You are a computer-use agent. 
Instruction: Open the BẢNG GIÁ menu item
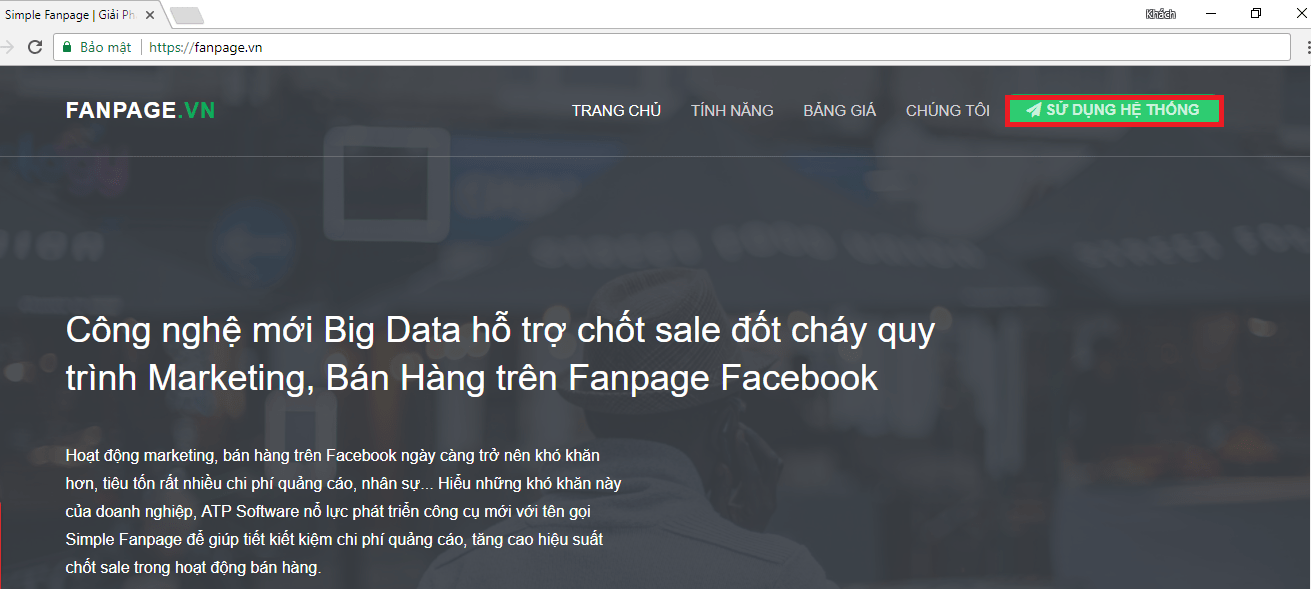839,111
